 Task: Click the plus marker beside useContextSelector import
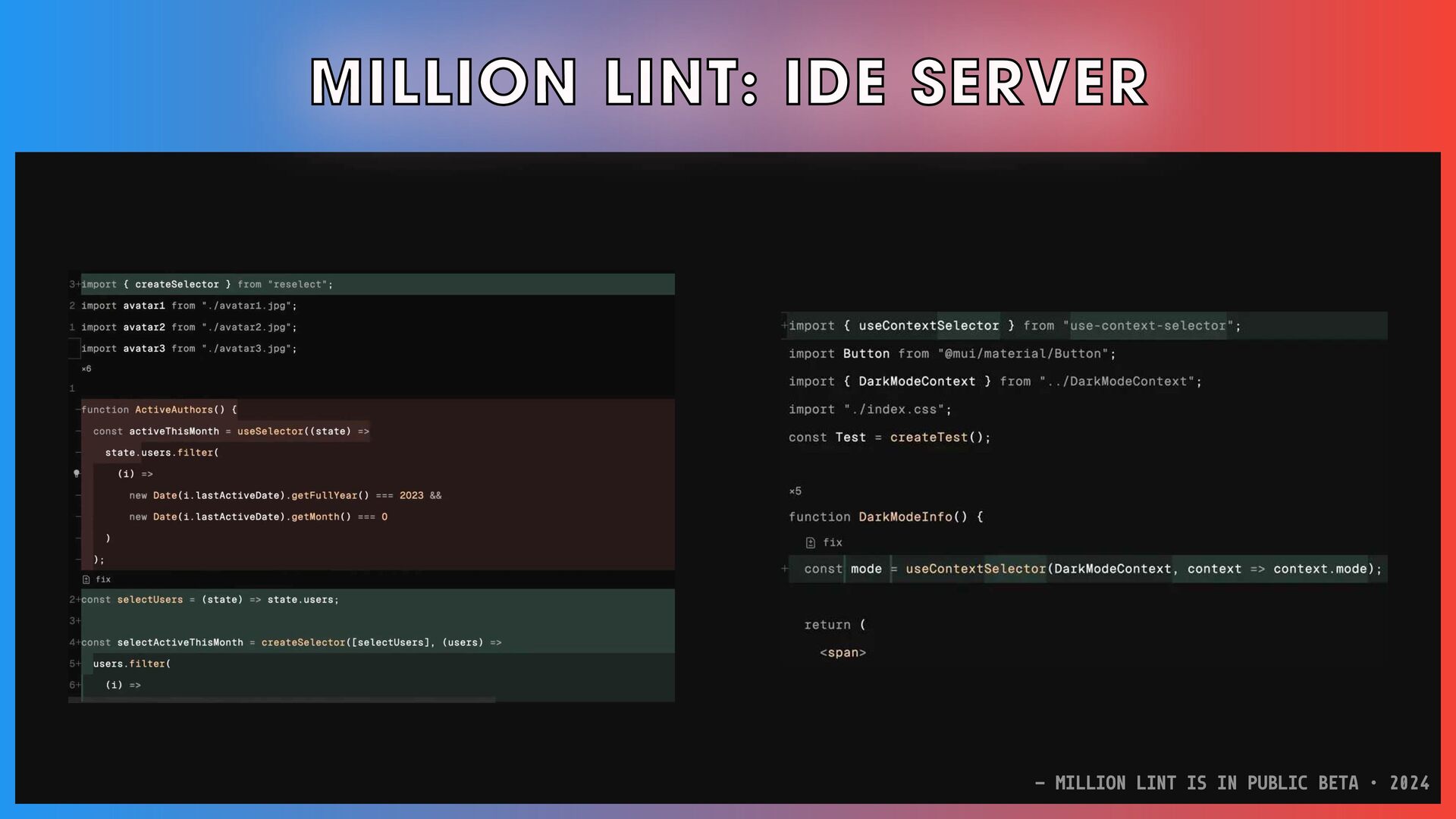784,326
